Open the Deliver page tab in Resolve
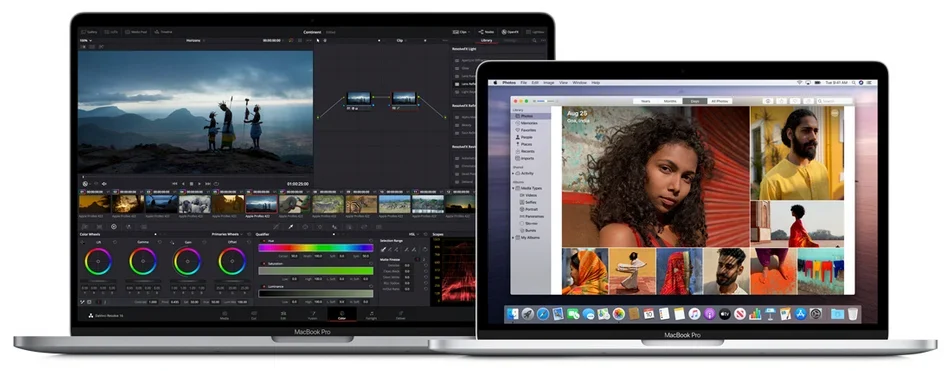The image size is (950, 371). pos(400,315)
